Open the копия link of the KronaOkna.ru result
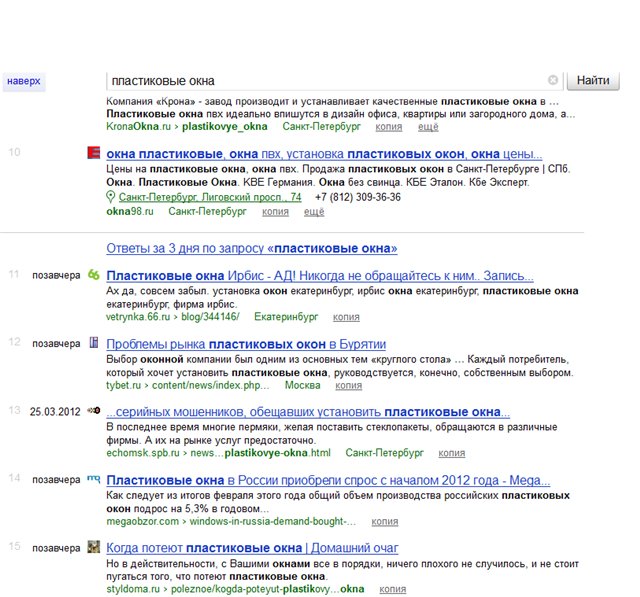Screen dimensions: 640x597 point(389,127)
